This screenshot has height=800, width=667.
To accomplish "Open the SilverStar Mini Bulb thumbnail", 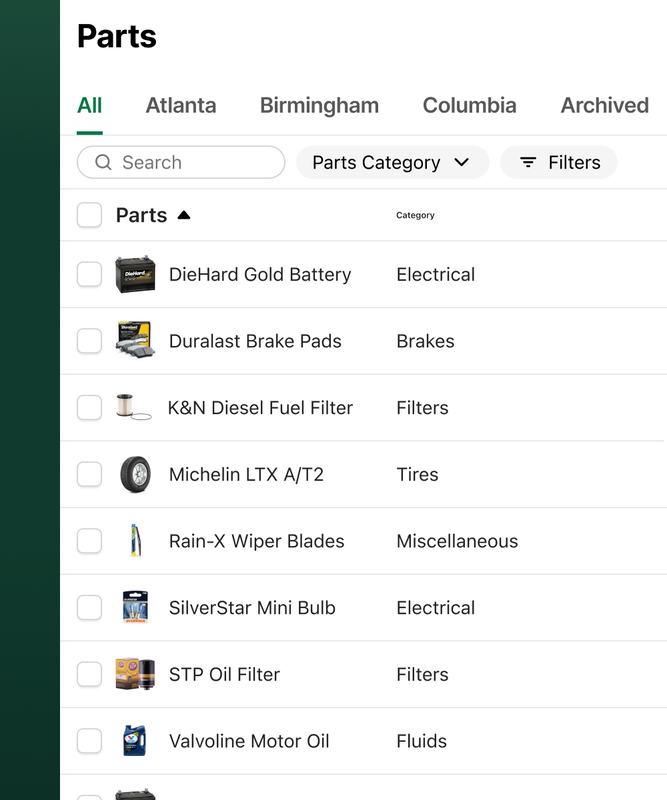I will (x=135, y=607).
